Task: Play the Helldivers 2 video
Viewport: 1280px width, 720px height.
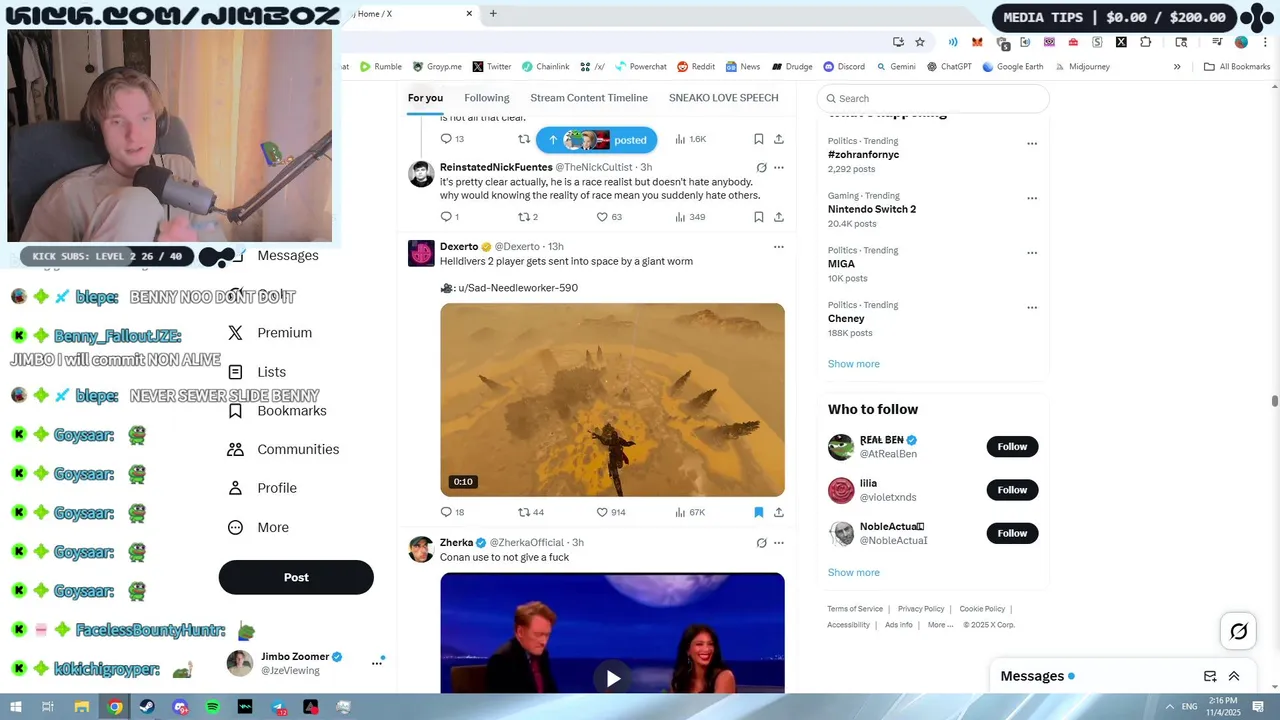Action: coord(612,400)
